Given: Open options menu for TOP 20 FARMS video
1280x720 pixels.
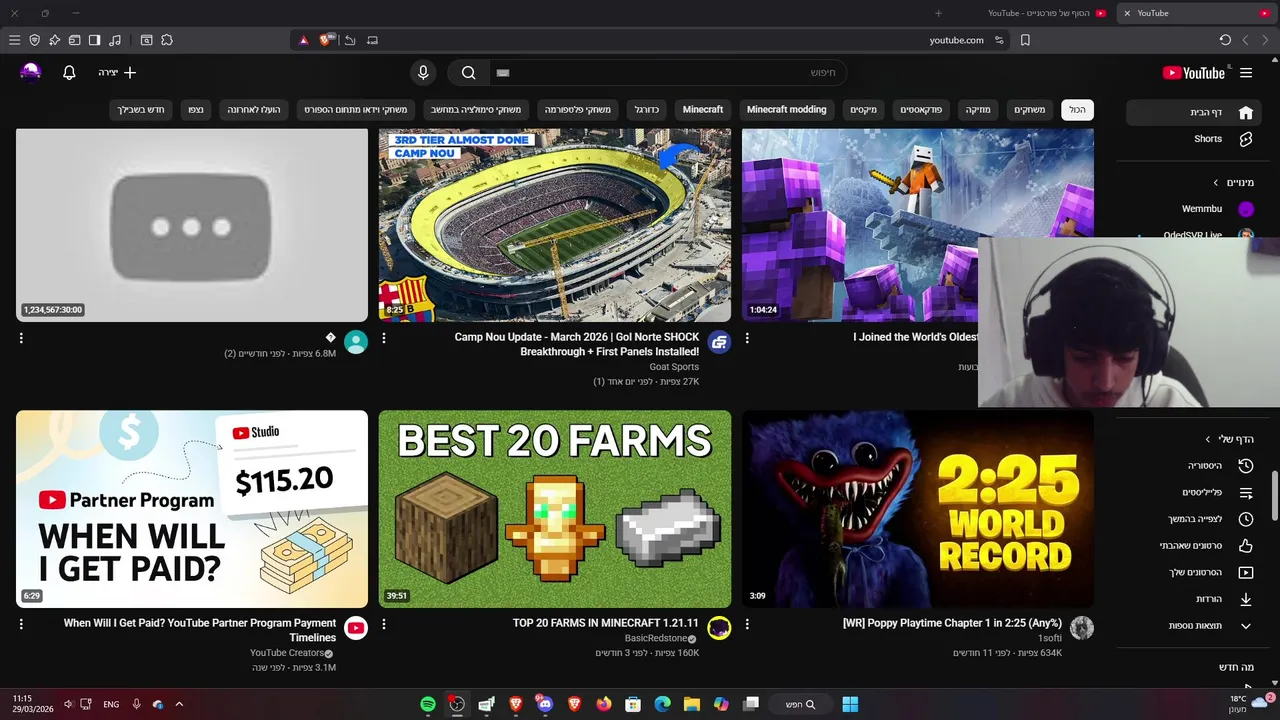Looking at the screenshot, I should click(384, 624).
